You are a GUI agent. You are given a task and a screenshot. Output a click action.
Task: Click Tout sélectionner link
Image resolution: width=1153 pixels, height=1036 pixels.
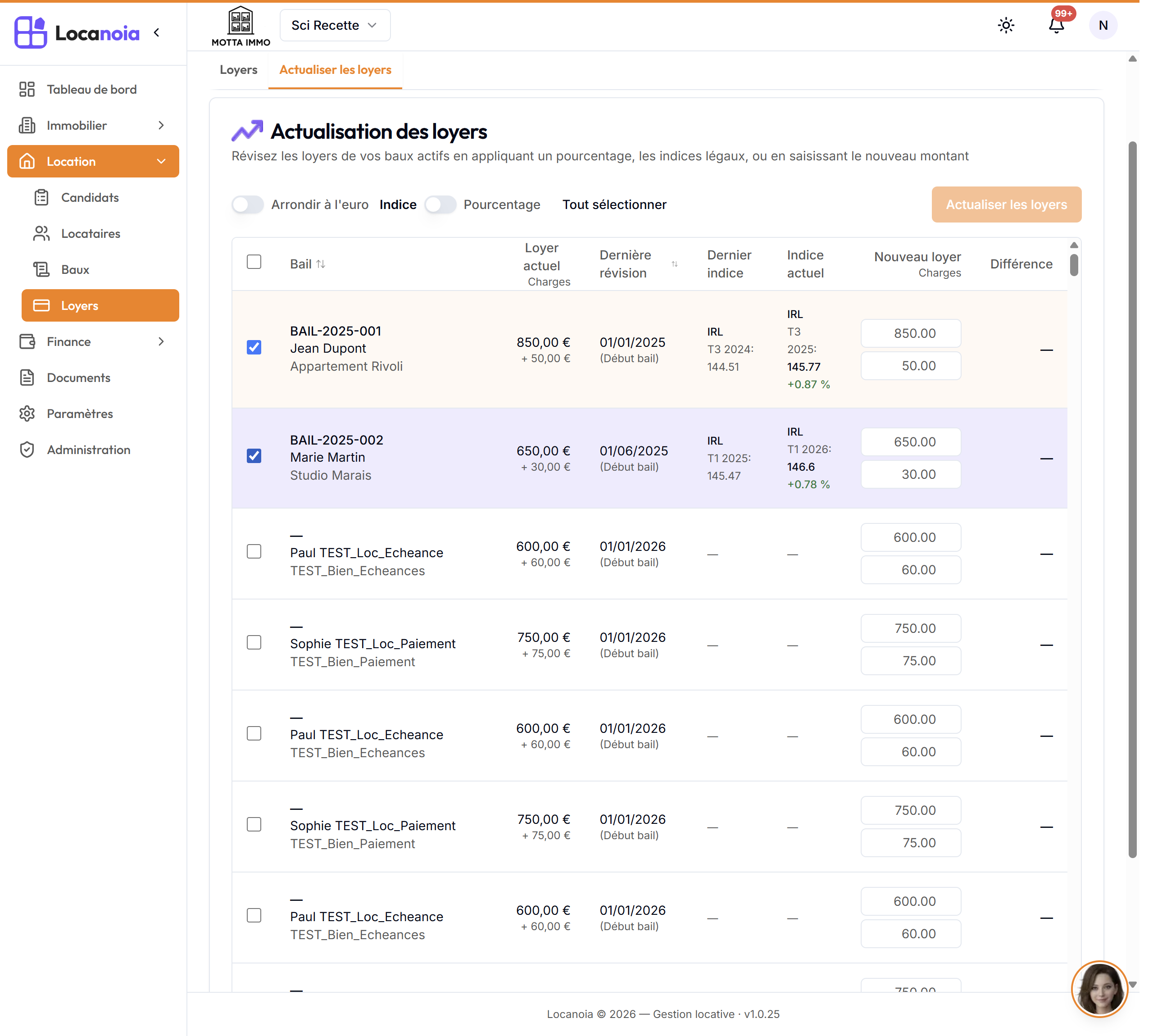tap(614, 205)
